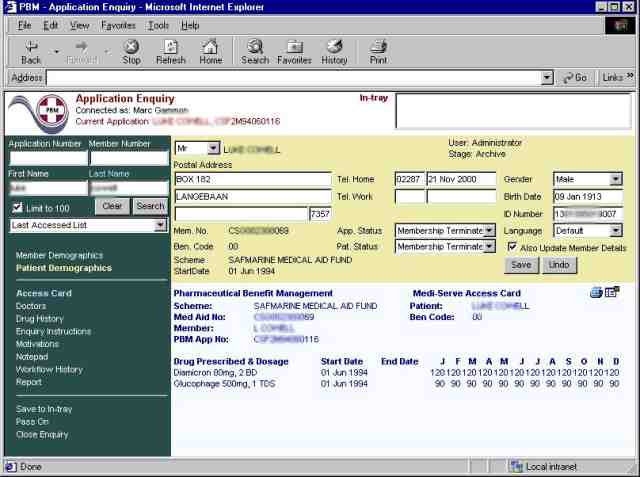The image size is (640, 477).
Task: Toggle Also Update Member Details checkbox
Action: [x=512, y=247]
